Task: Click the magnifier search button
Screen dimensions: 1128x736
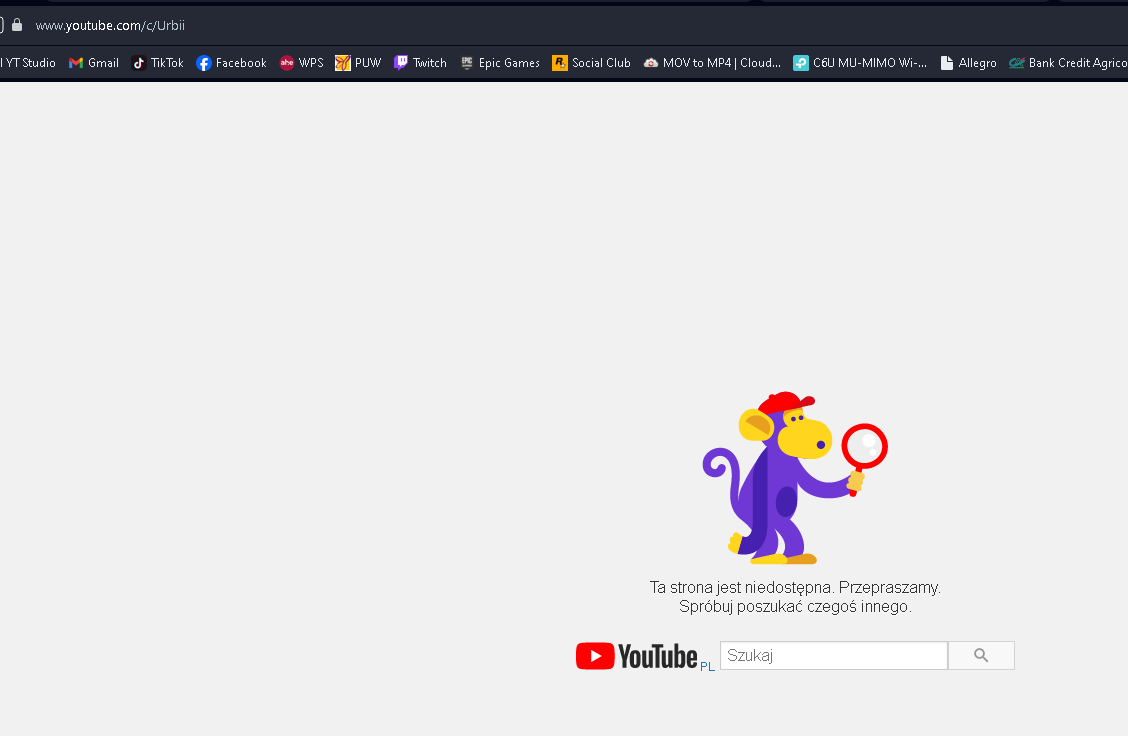Action: coord(981,655)
